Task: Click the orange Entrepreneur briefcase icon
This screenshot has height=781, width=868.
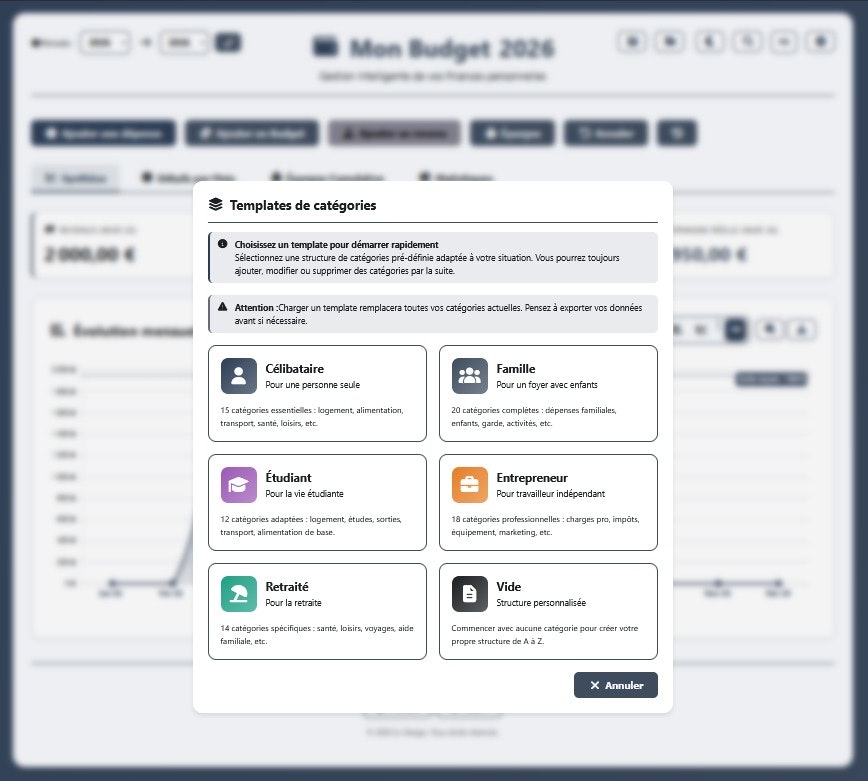Action: [x=470, y=485]
